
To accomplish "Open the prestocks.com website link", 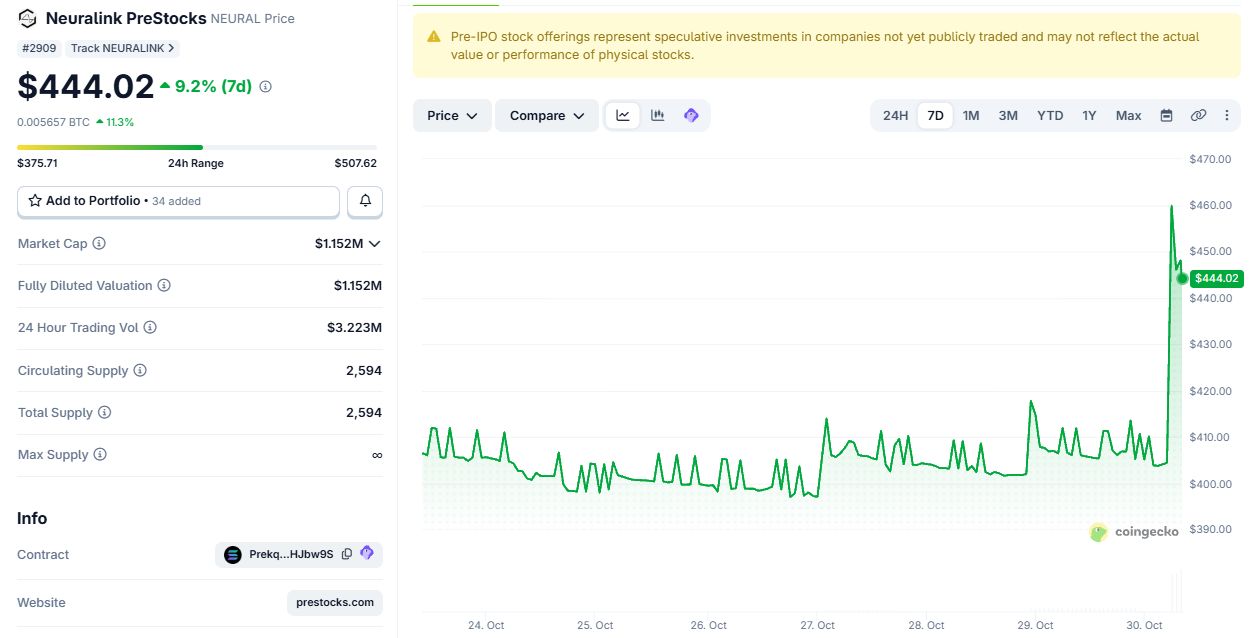I will point(335,603).
